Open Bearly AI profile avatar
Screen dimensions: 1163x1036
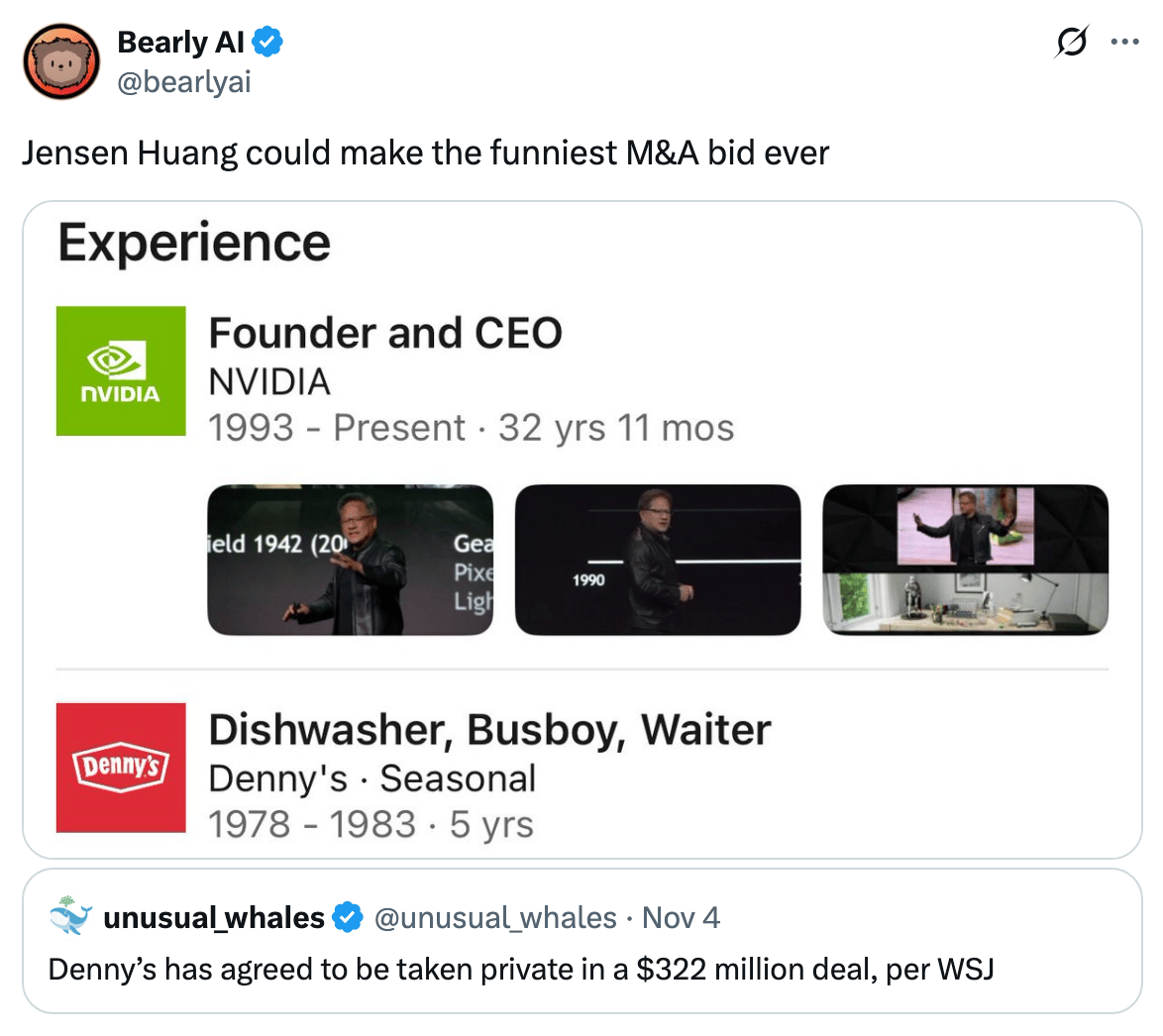coord(61,61)
